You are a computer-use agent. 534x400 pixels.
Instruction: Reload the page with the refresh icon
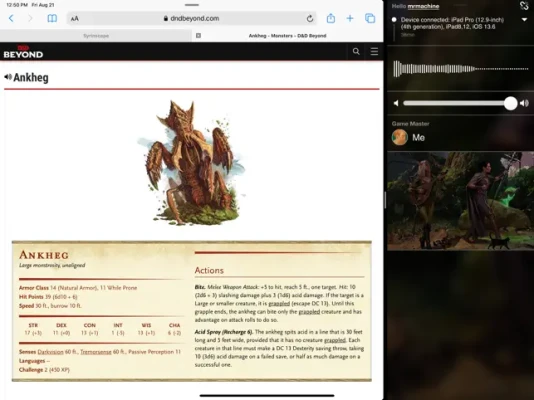(x=310, y=18)
